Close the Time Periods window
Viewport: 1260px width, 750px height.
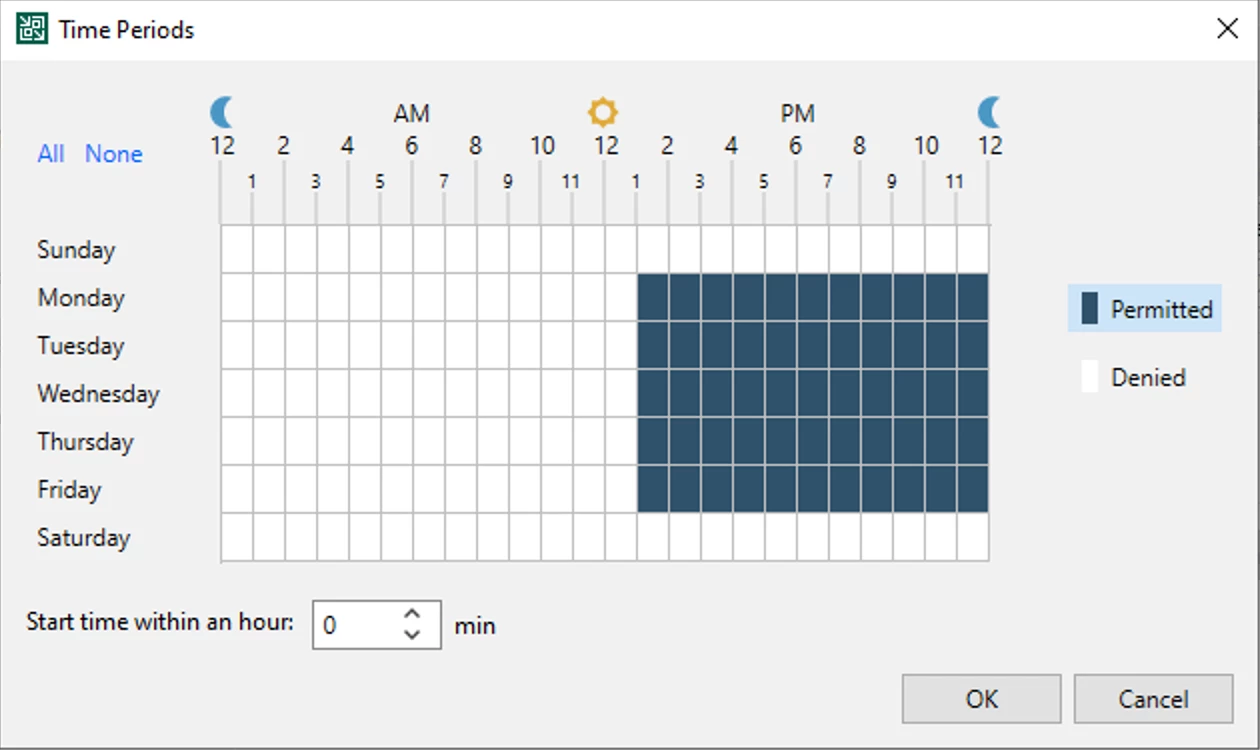1227,29
